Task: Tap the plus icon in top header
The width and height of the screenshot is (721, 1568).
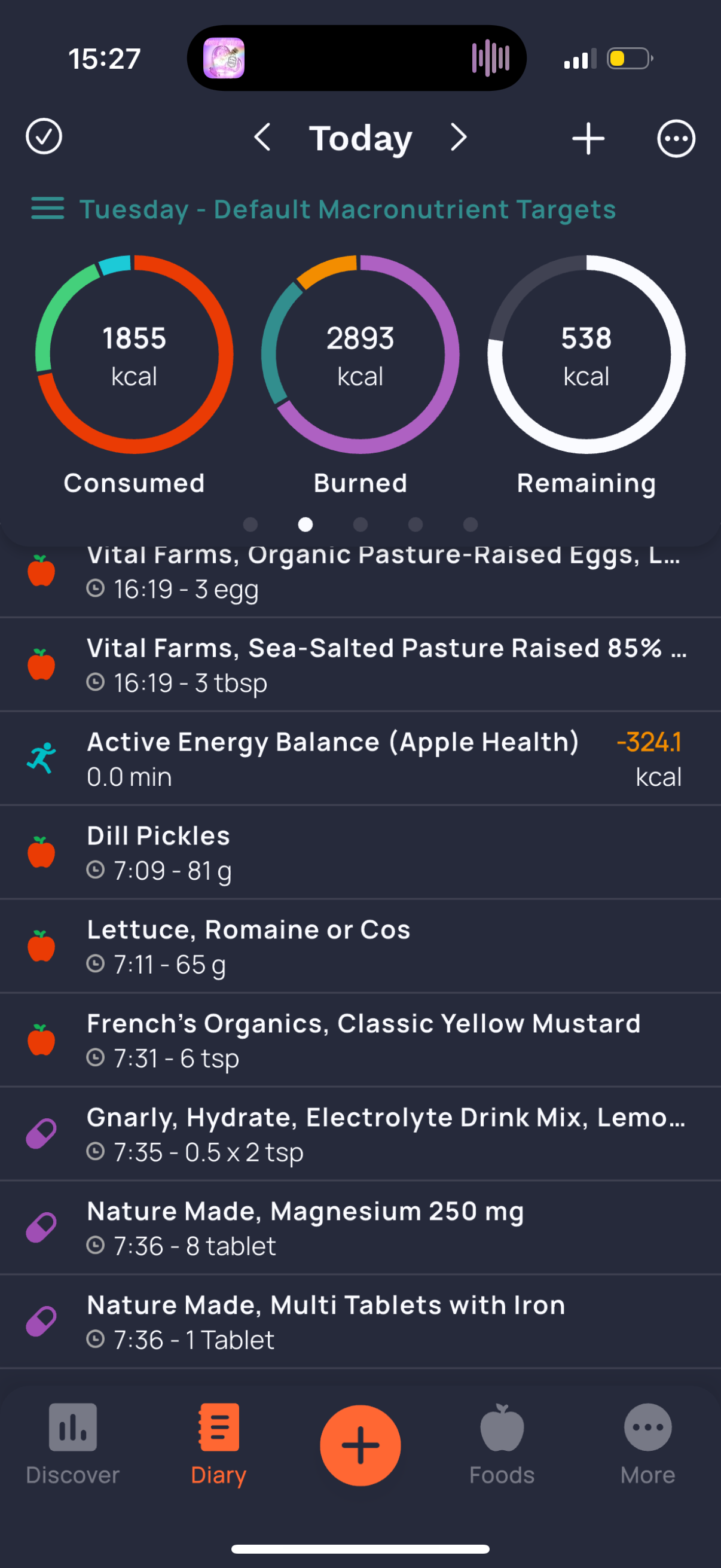Action: click(588, 138)
